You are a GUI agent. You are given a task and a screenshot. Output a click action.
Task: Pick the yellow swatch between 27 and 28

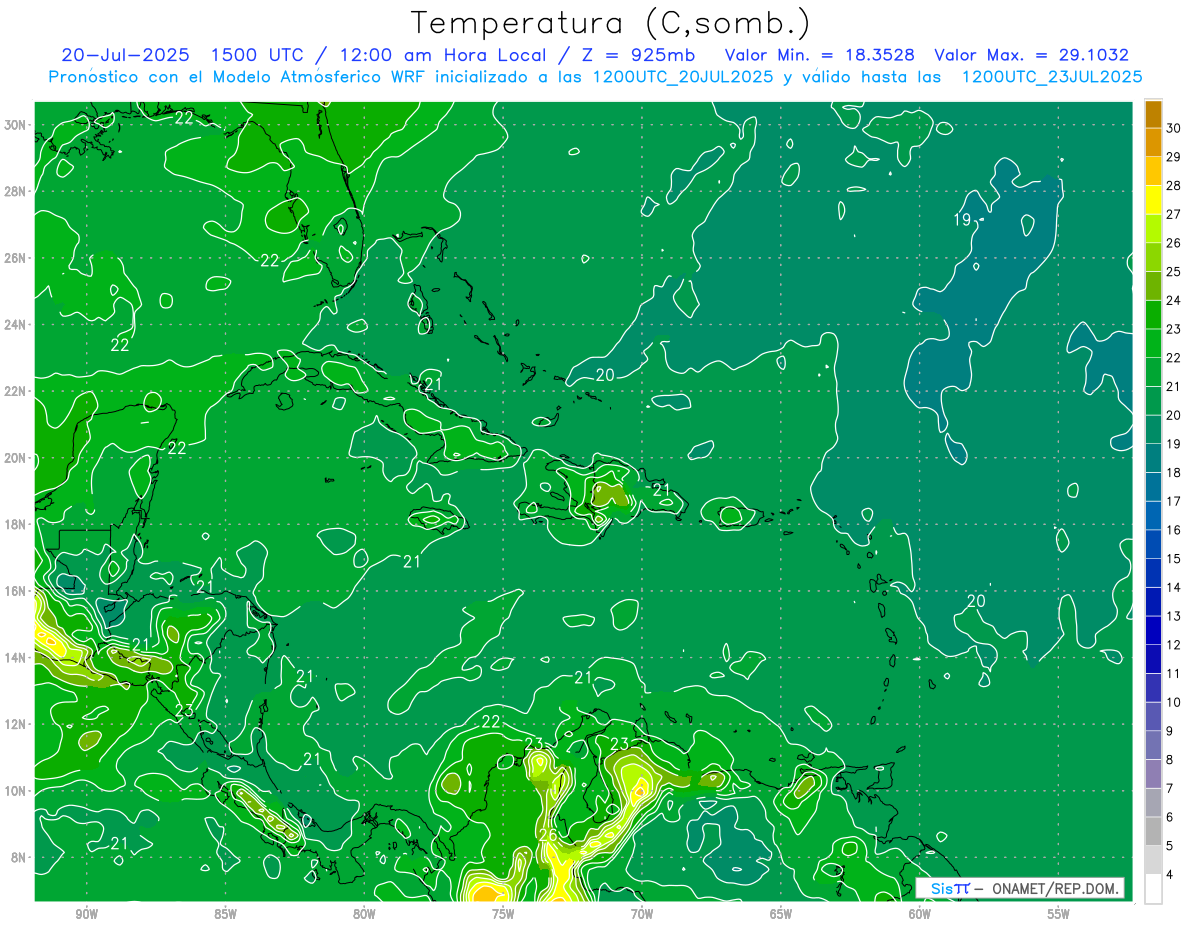coord(1153,200)
